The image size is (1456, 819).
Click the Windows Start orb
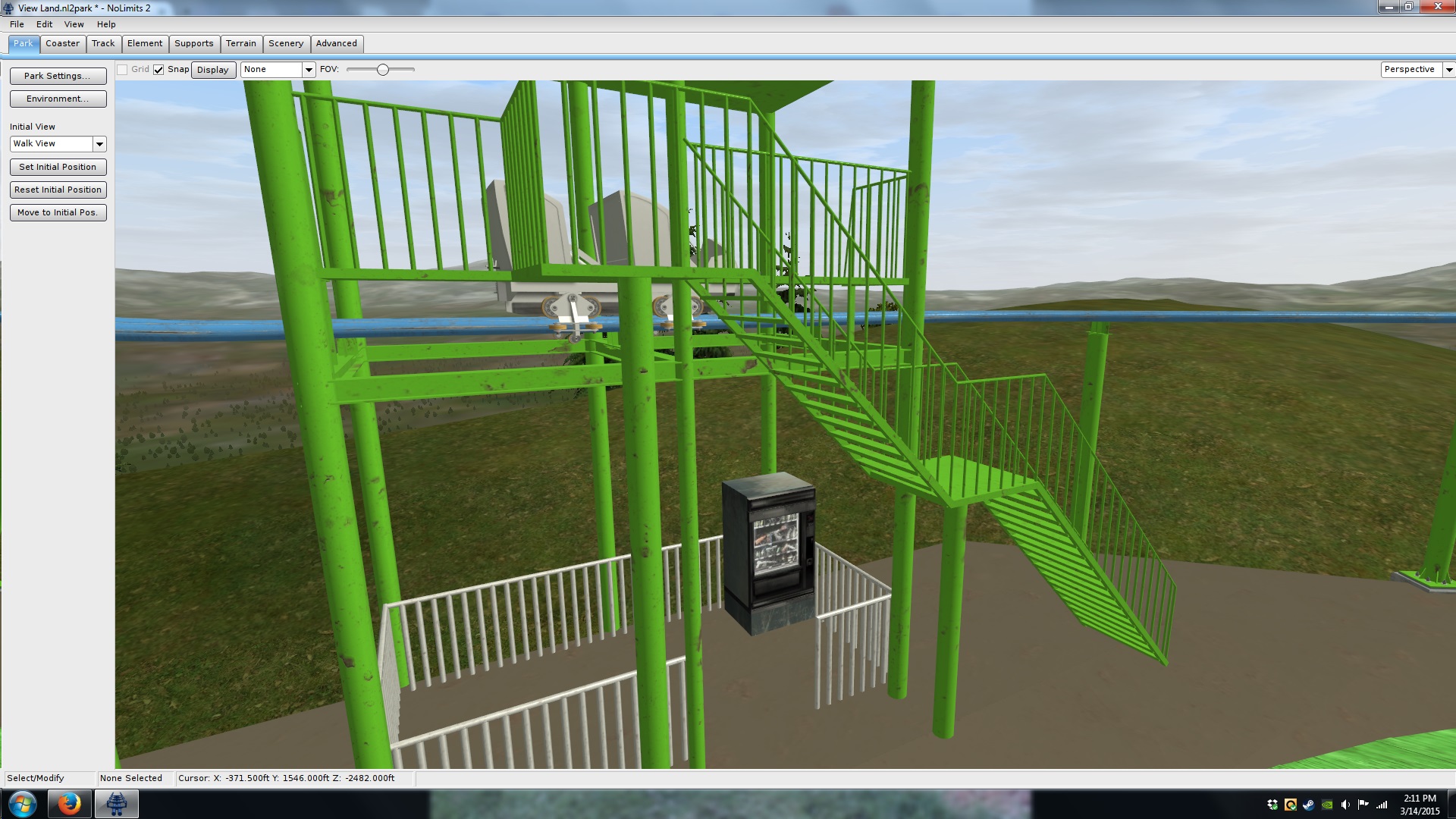(x=22, y=804)
